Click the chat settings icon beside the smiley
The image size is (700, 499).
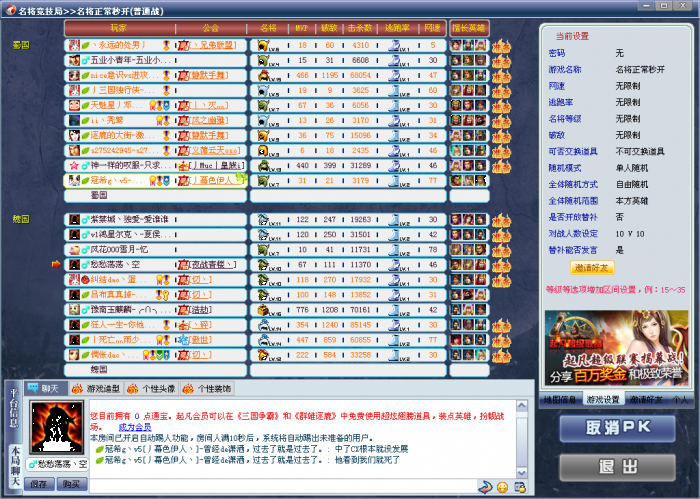(x=520, y=487)
